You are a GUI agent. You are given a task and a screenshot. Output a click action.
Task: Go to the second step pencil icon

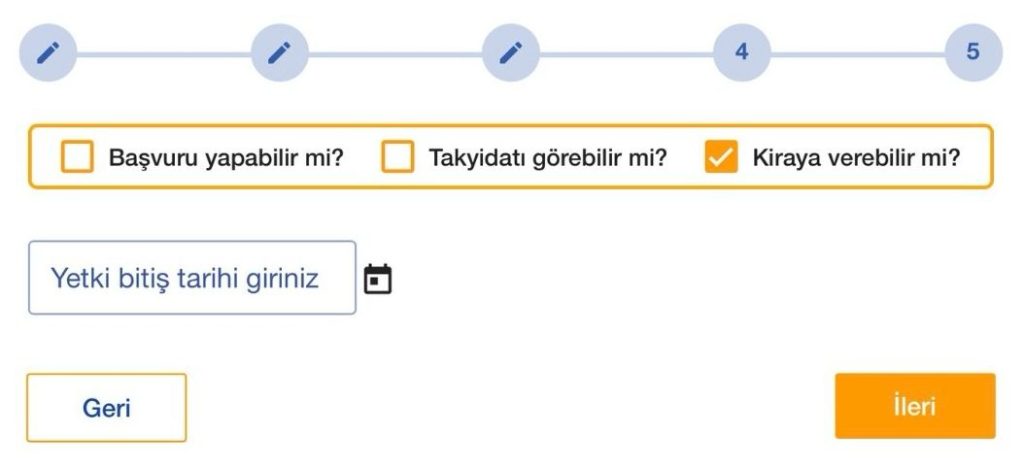280,53
